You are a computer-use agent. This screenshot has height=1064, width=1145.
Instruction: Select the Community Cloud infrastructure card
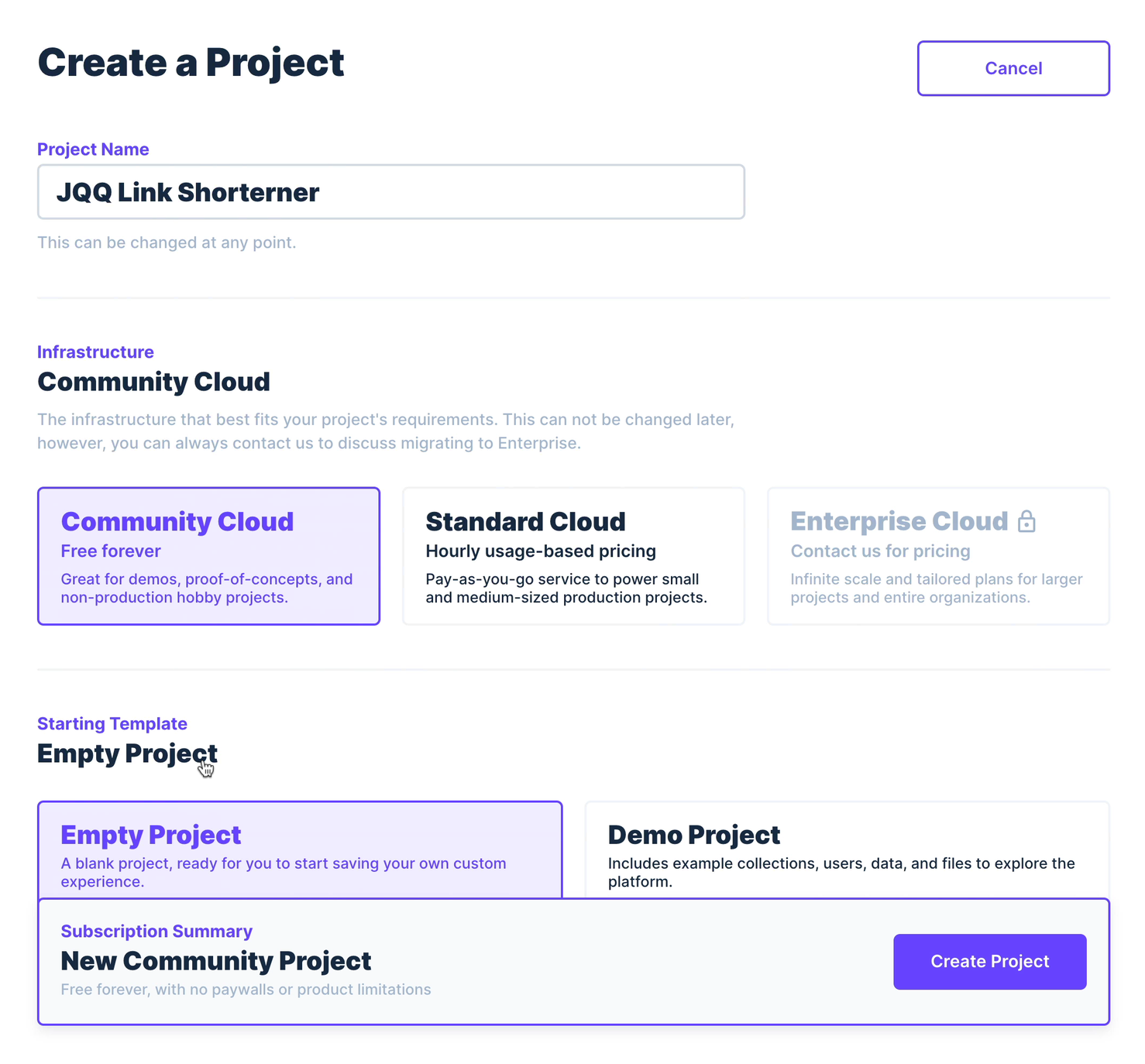(208, 556)
